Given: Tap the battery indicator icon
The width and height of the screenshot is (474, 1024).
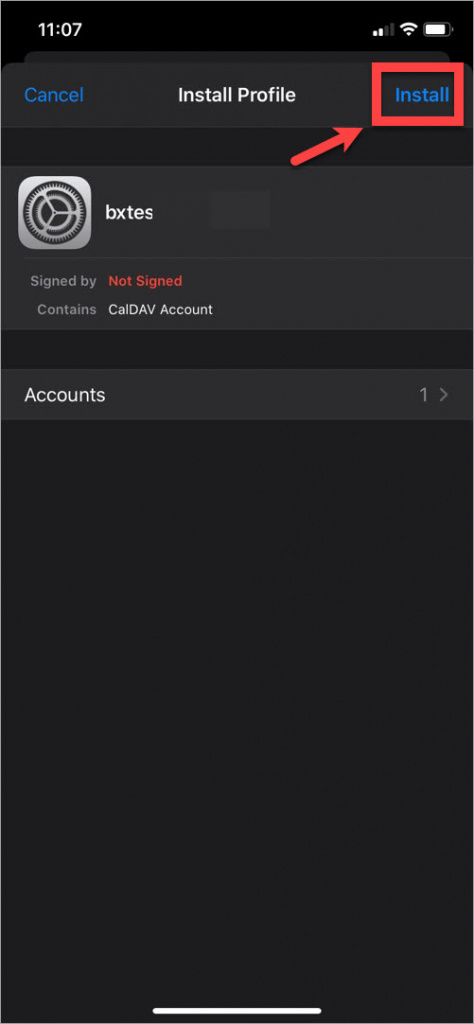Looking at the screenshot, I should pyautogui.click(x=438, y=30).
